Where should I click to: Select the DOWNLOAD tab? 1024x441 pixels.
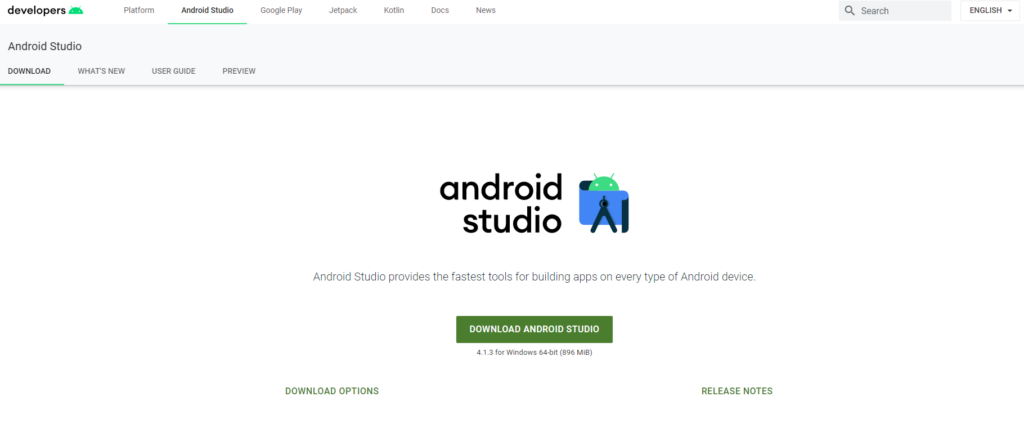(x=29, y=71)
